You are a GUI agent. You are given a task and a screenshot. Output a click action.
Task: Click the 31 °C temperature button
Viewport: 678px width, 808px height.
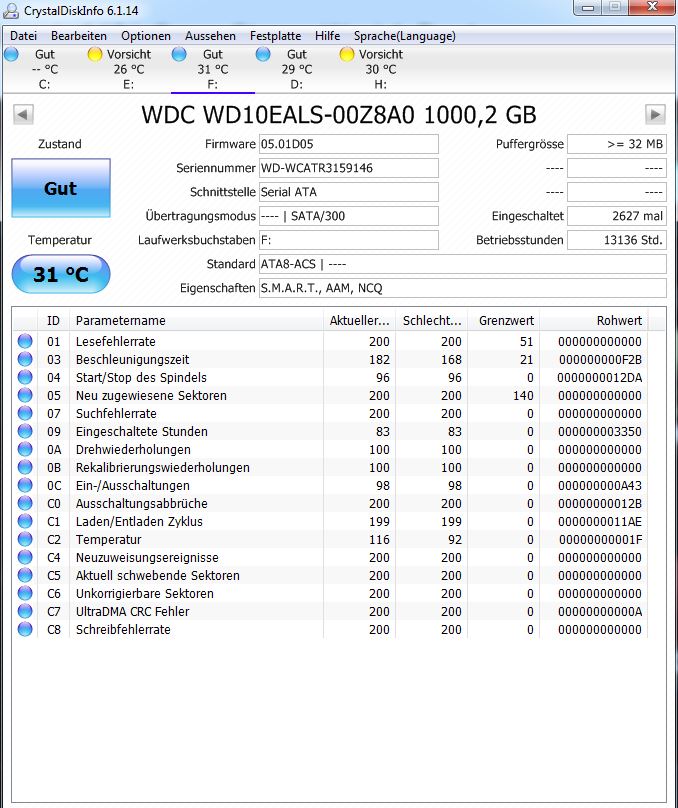point(61,274)
